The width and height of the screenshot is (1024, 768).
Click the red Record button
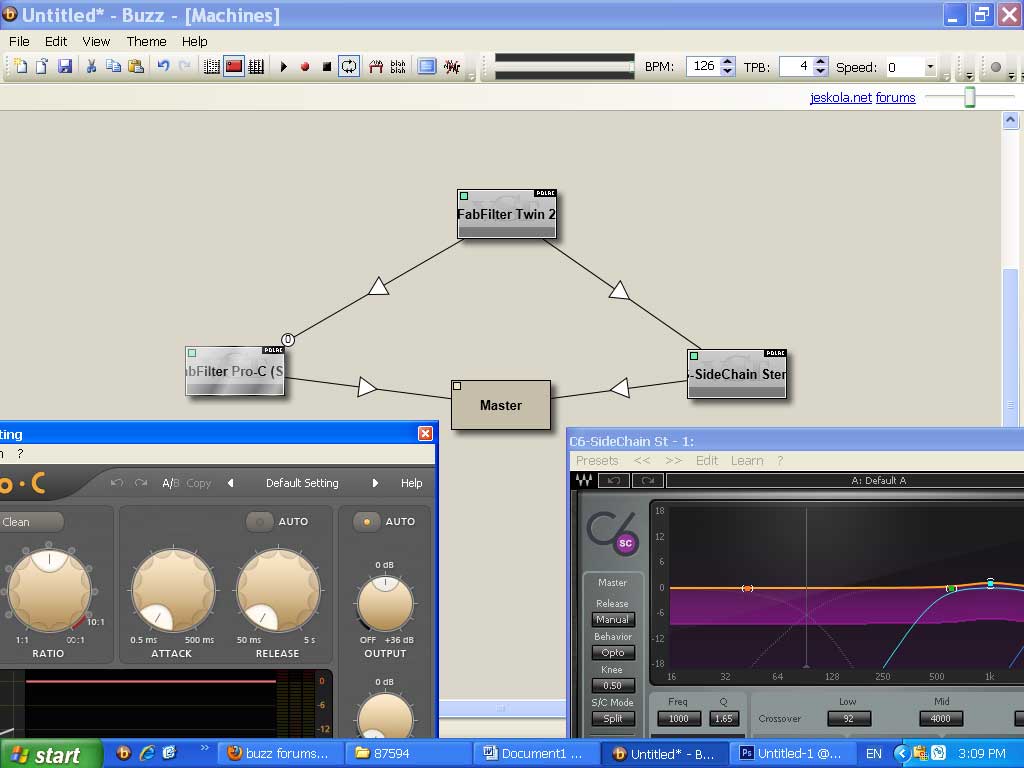click(305, 67)
